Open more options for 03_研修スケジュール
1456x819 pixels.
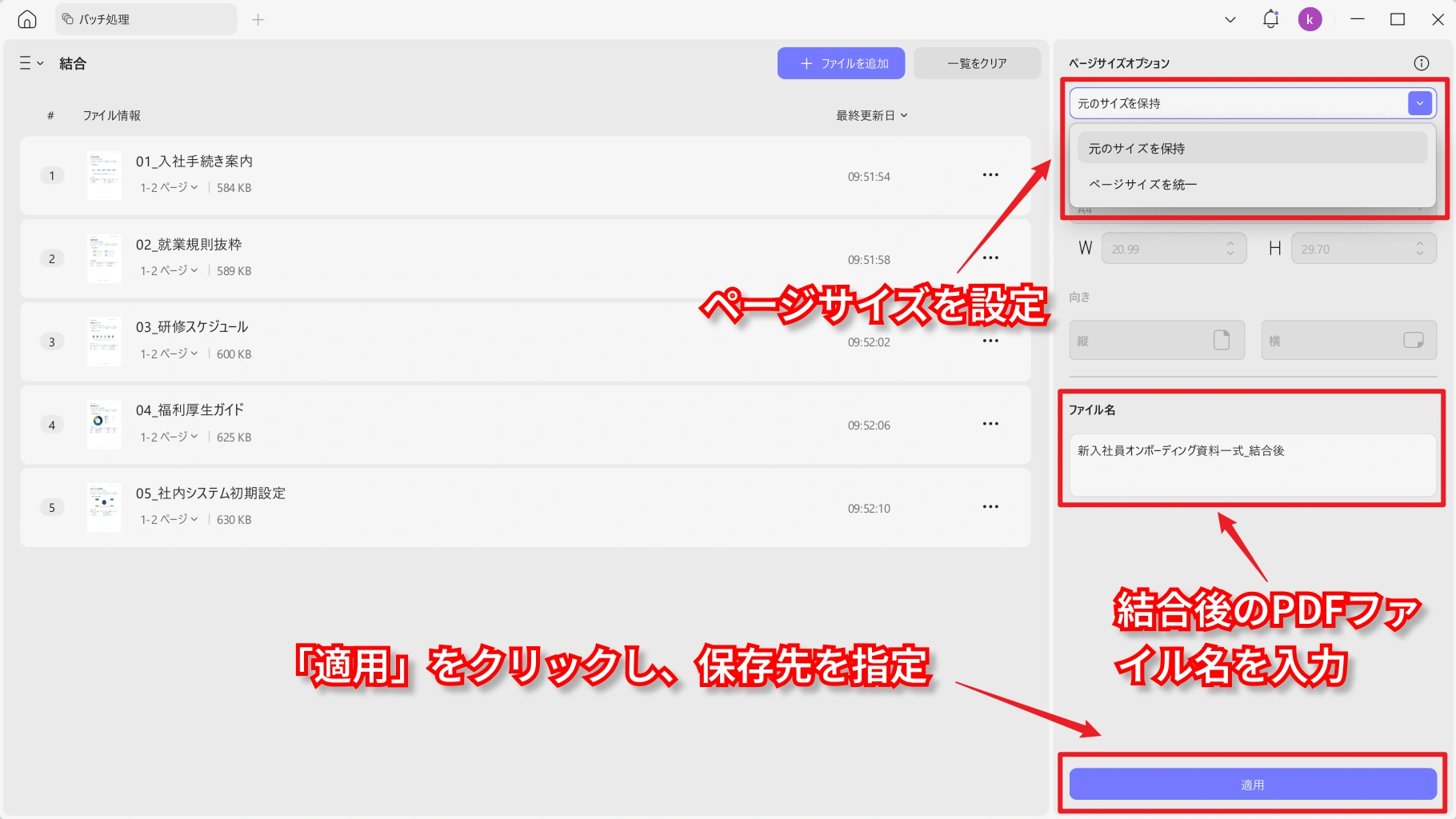pos(990,341)
